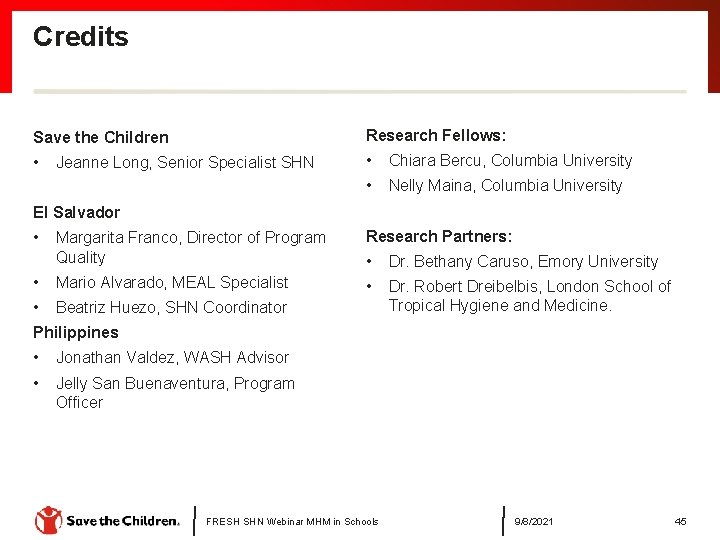This screenshot has width=720, height=540.
Task: Select Jonathan Valdez, WASH Advisor line
Action: [172, 357]
